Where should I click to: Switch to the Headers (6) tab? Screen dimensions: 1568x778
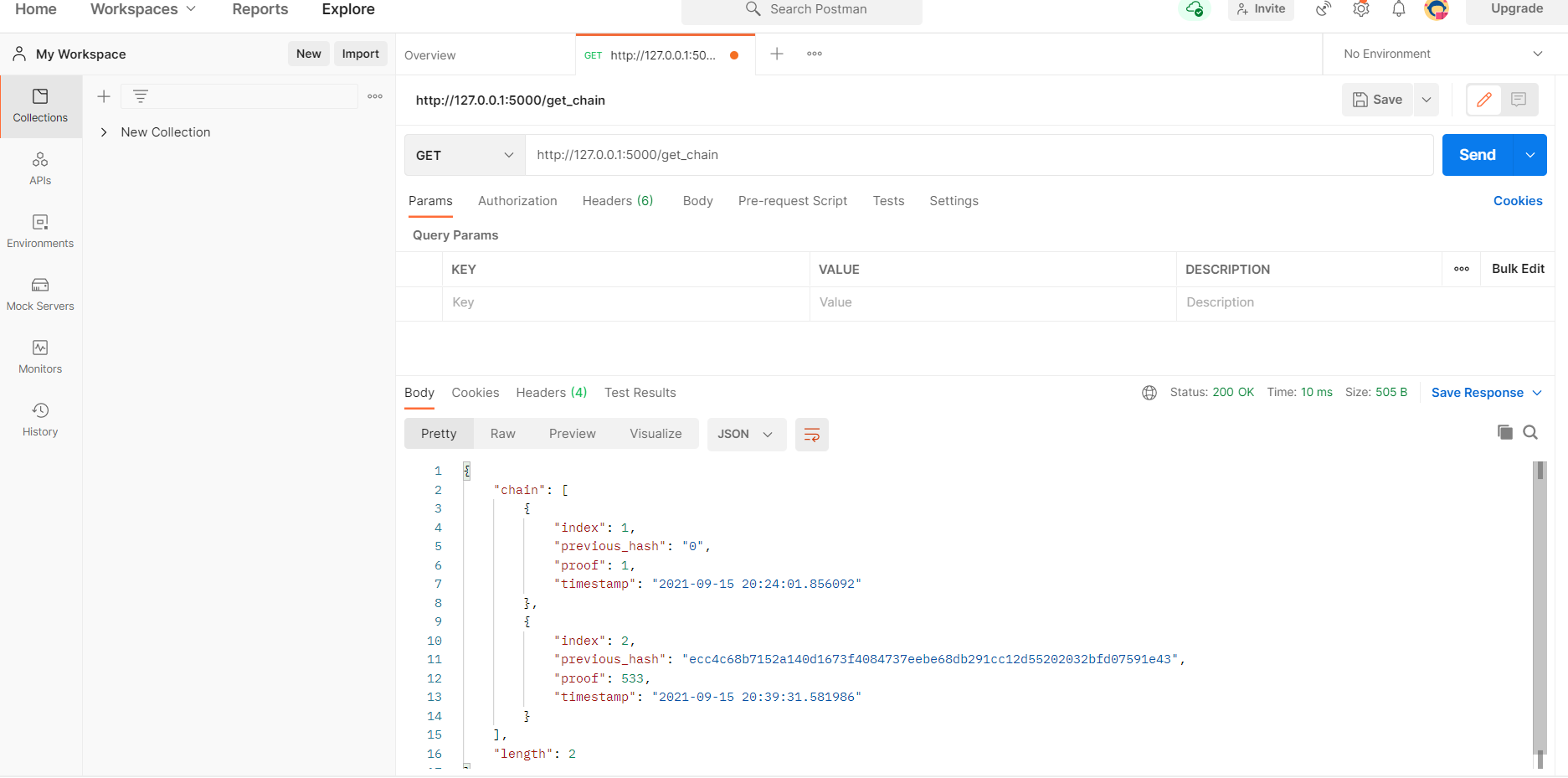point(617,201)
